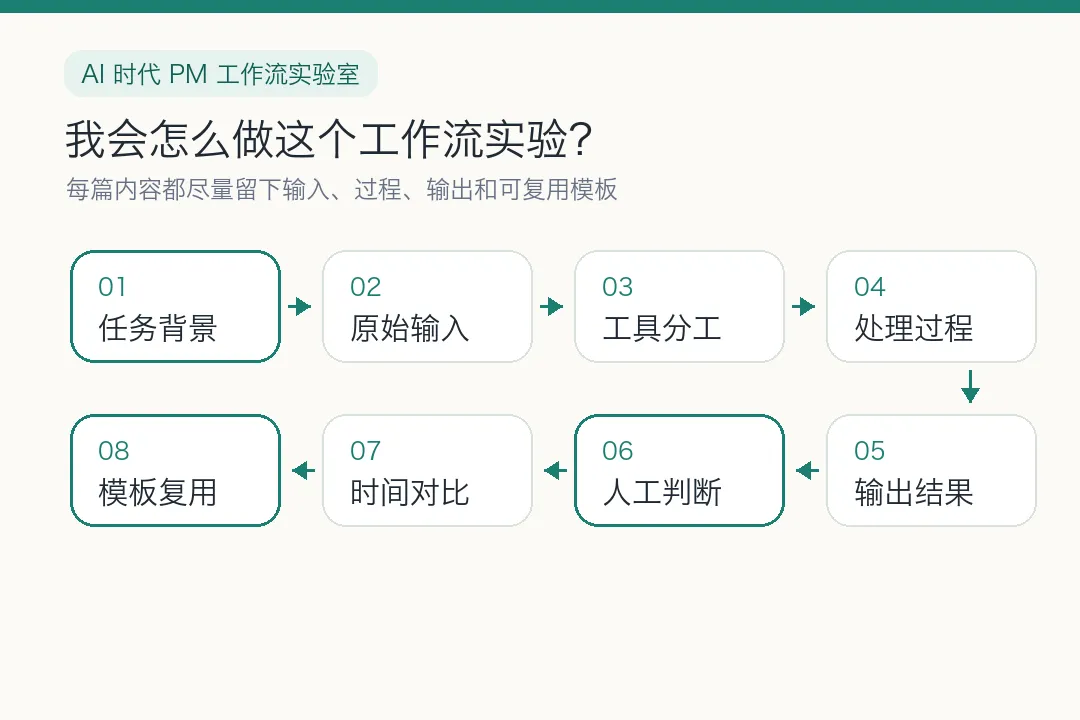Click the arrow between 原始输入 and 工具分工

552,306
